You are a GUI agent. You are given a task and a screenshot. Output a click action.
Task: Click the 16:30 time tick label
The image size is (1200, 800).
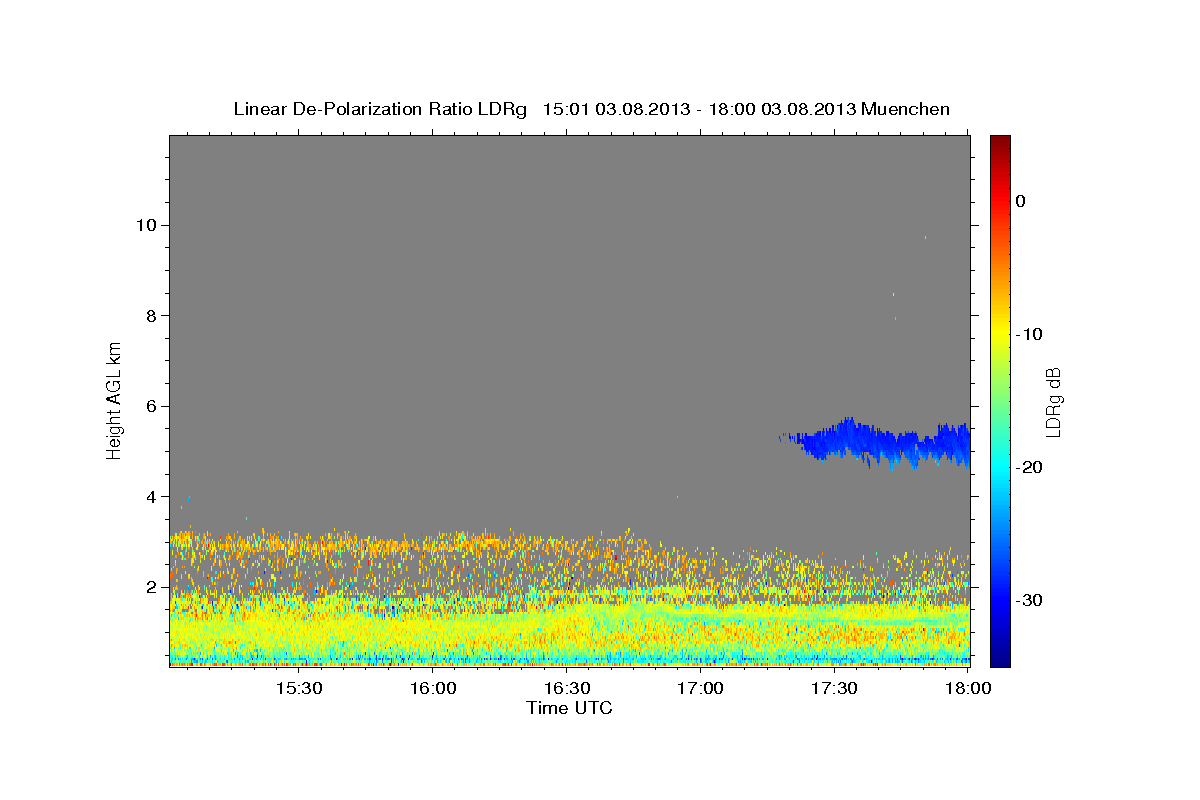tap(567, 688)
